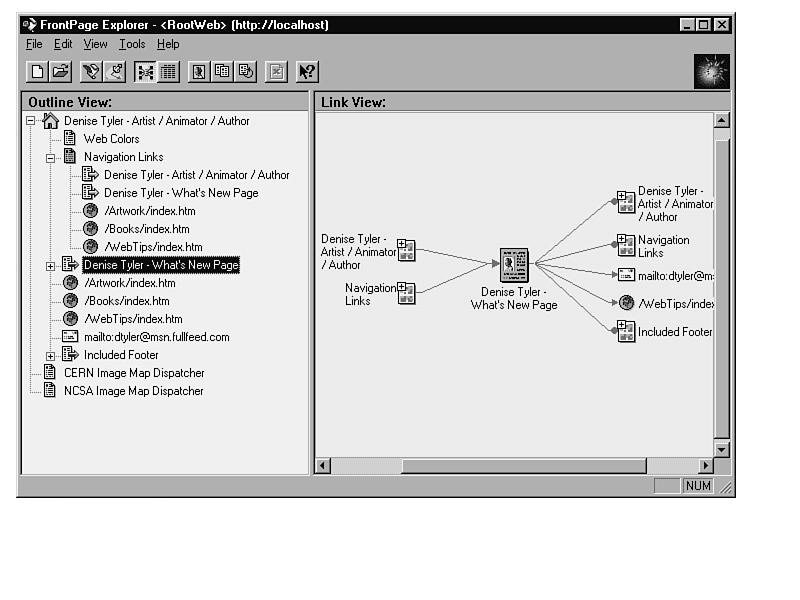Screen dimensions: 800x600
Task: Select CERN Image Map Dispatcher in outline
Action: [133, 373]
